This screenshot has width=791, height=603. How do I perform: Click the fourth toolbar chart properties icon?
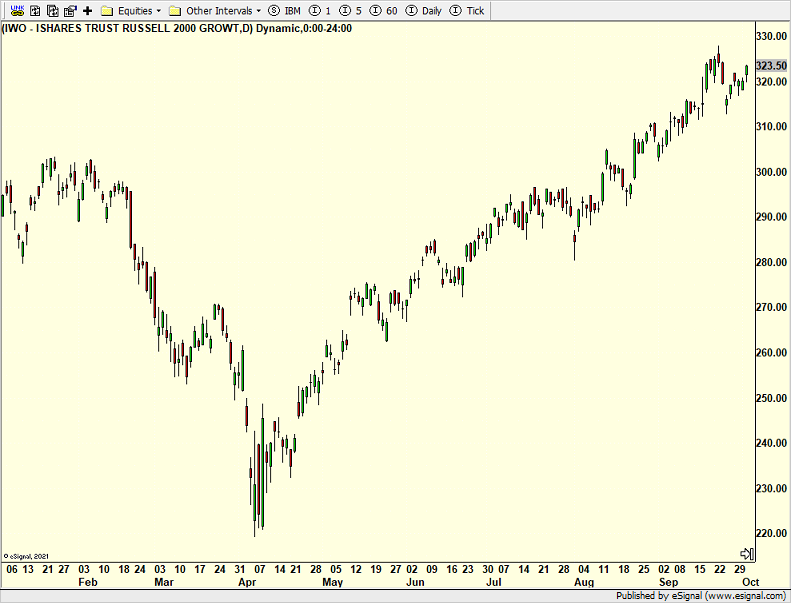(69, 10)
